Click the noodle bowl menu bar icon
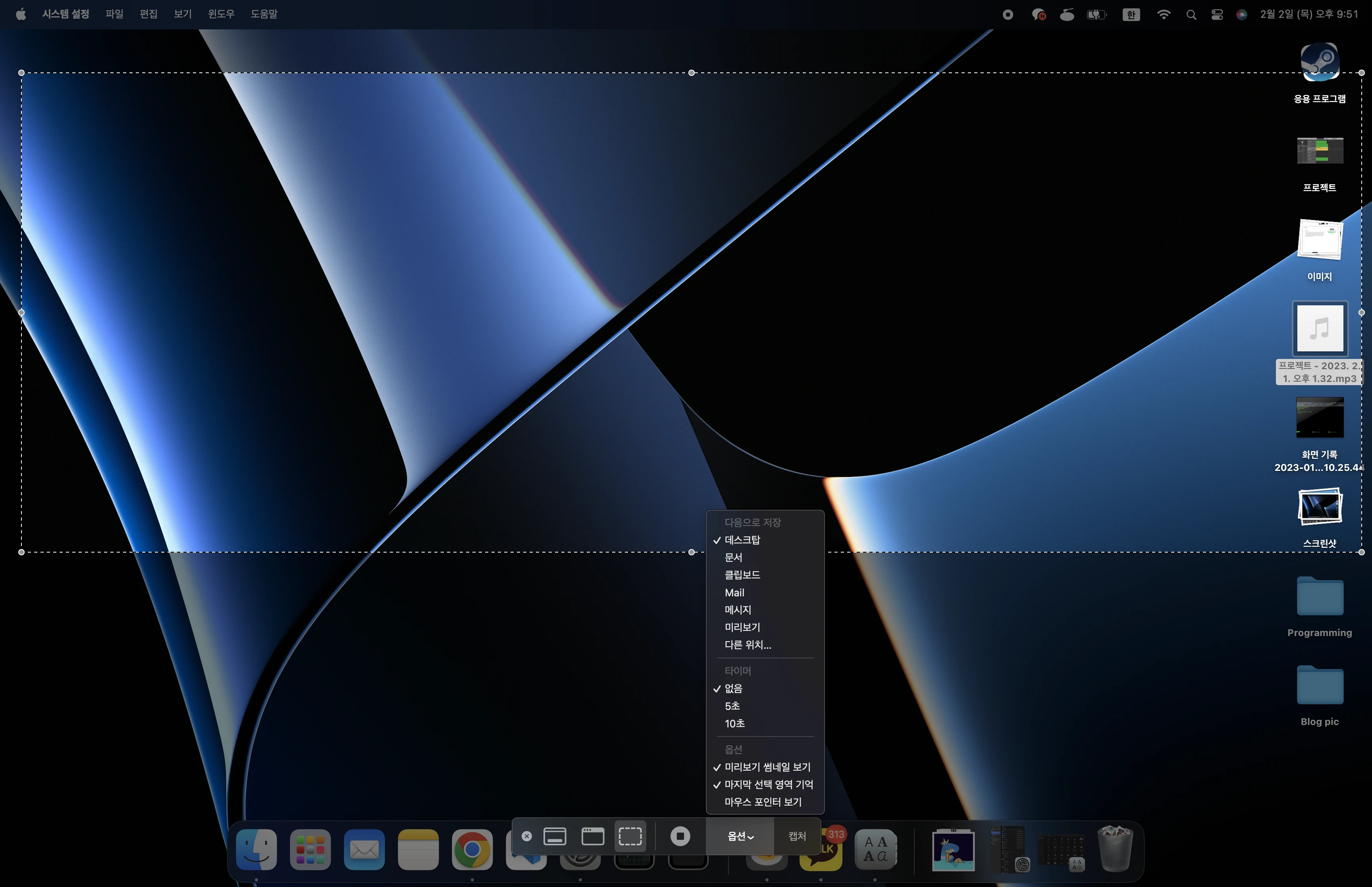 point(1067,14)
